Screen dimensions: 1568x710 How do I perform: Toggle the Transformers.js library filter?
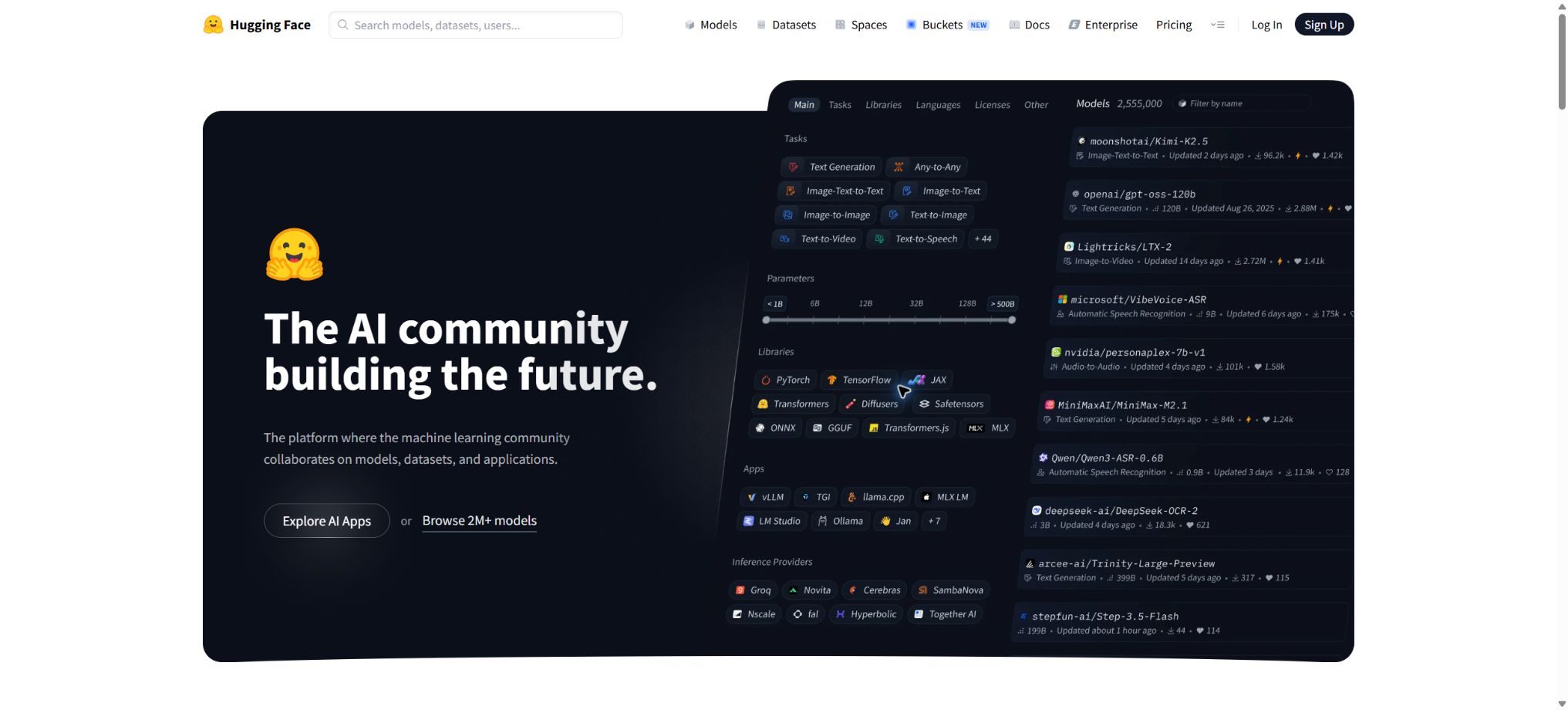(x=909, y=428)
